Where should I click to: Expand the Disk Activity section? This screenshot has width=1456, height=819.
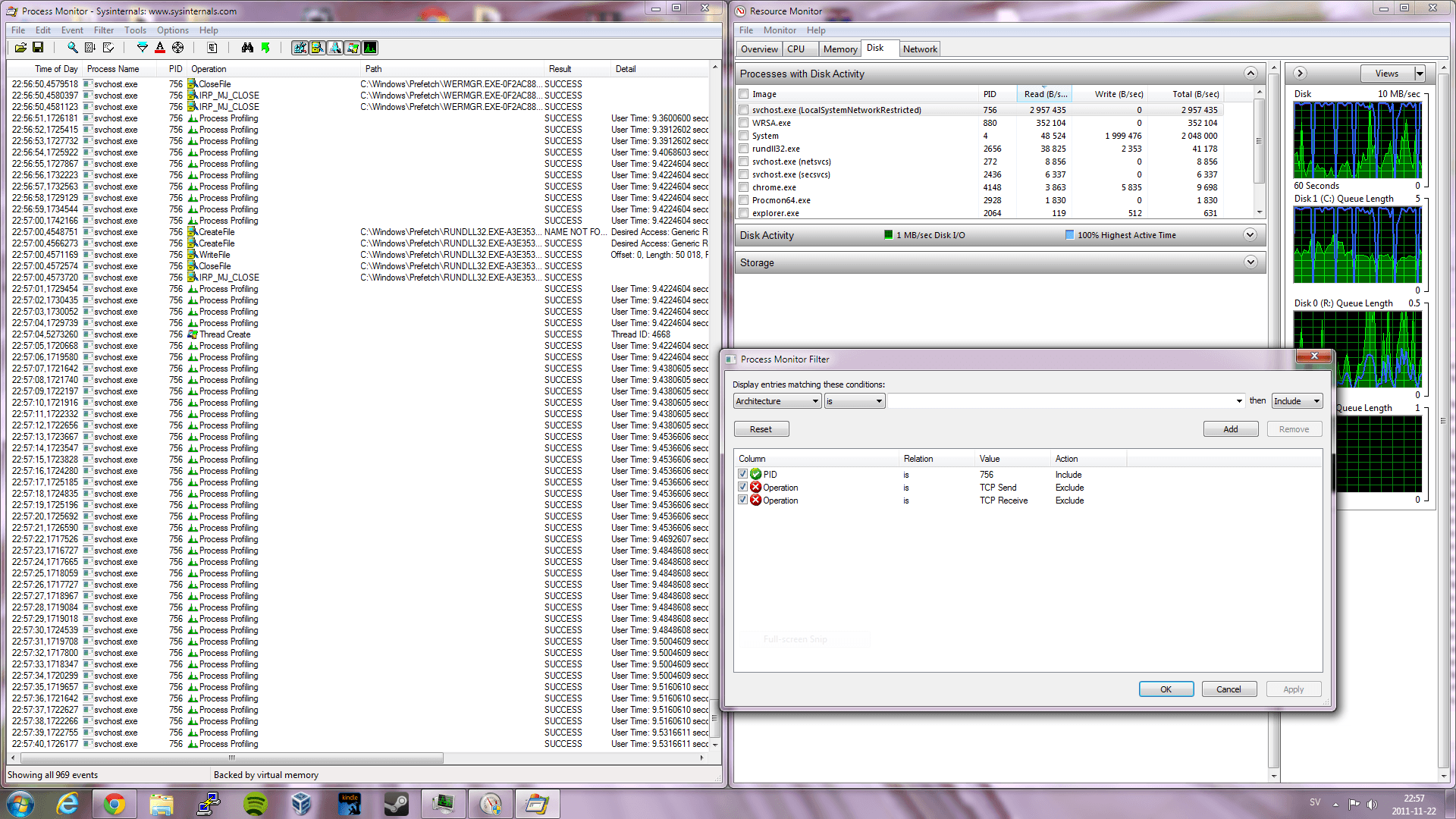1250,235
